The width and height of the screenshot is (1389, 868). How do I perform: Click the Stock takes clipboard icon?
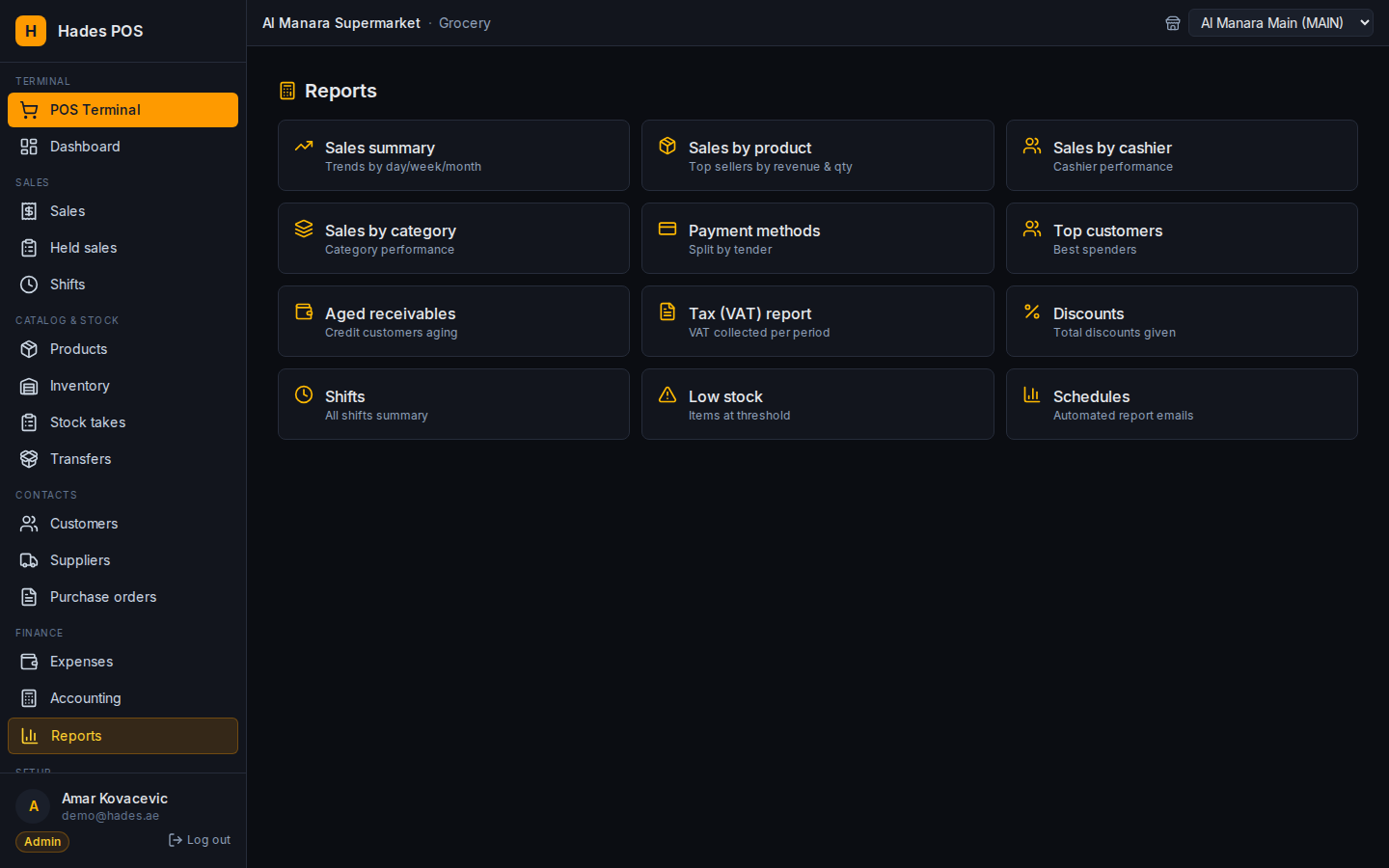pos(29,422)
